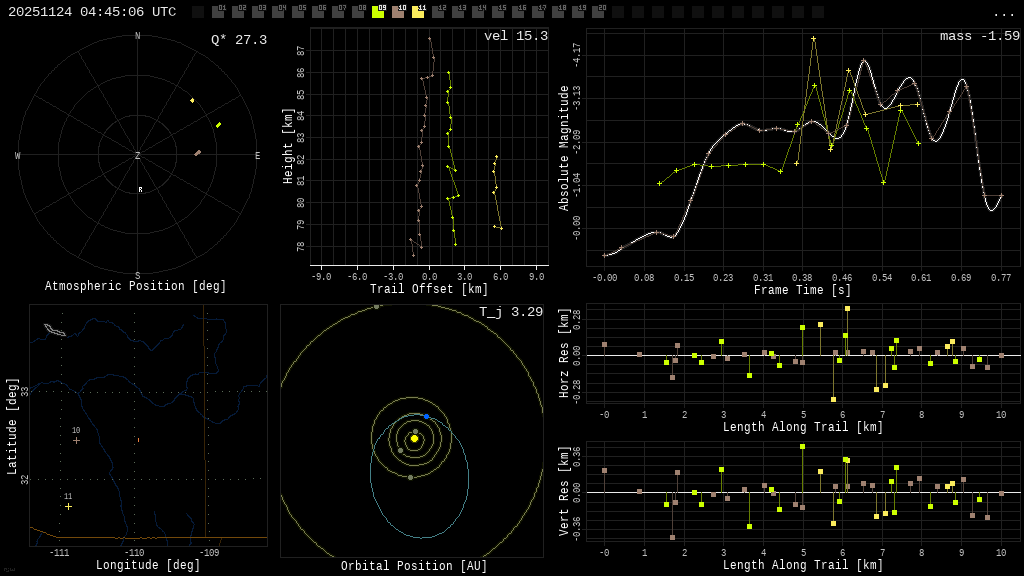Click the T_j 3.29 Tisserand label

pyautogui.click(x=510, y=312)
